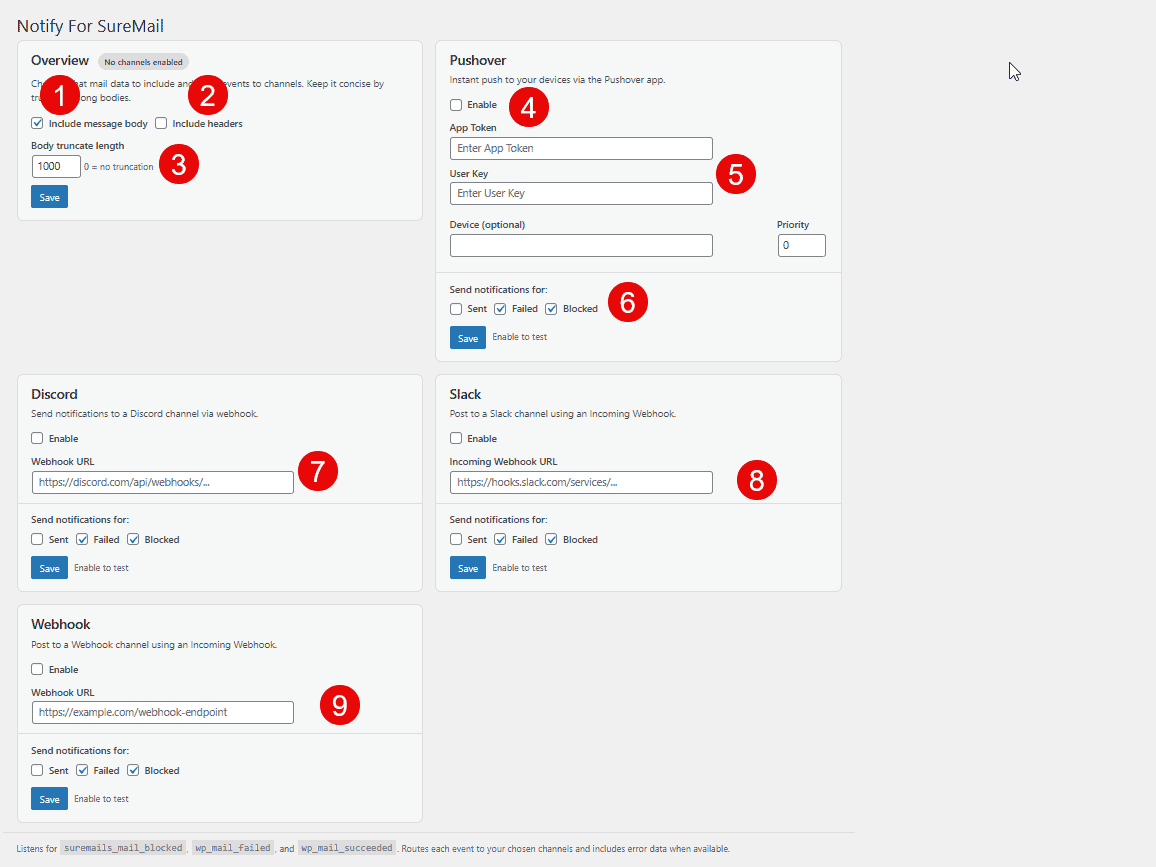1156x867 pixels.
Task: Click the Device (optional) field
Action: [x=581, y=246]
